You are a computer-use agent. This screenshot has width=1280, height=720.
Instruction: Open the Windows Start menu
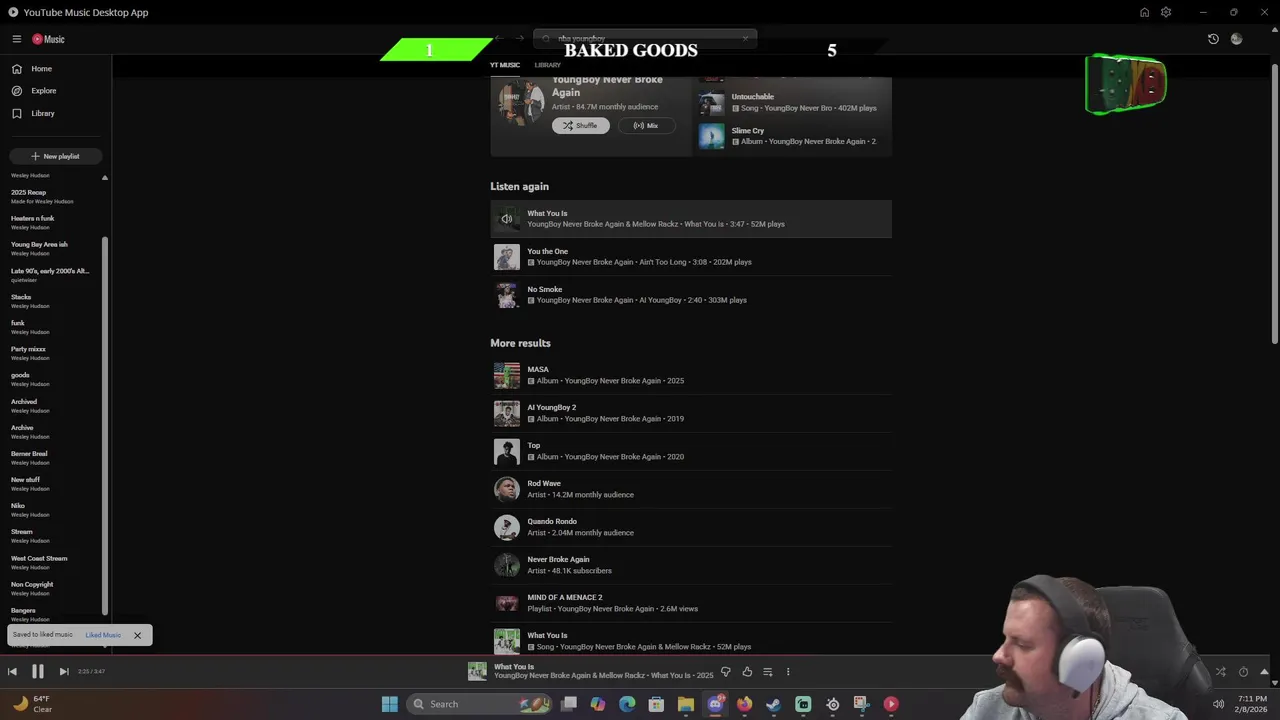[x=390, y=704]
